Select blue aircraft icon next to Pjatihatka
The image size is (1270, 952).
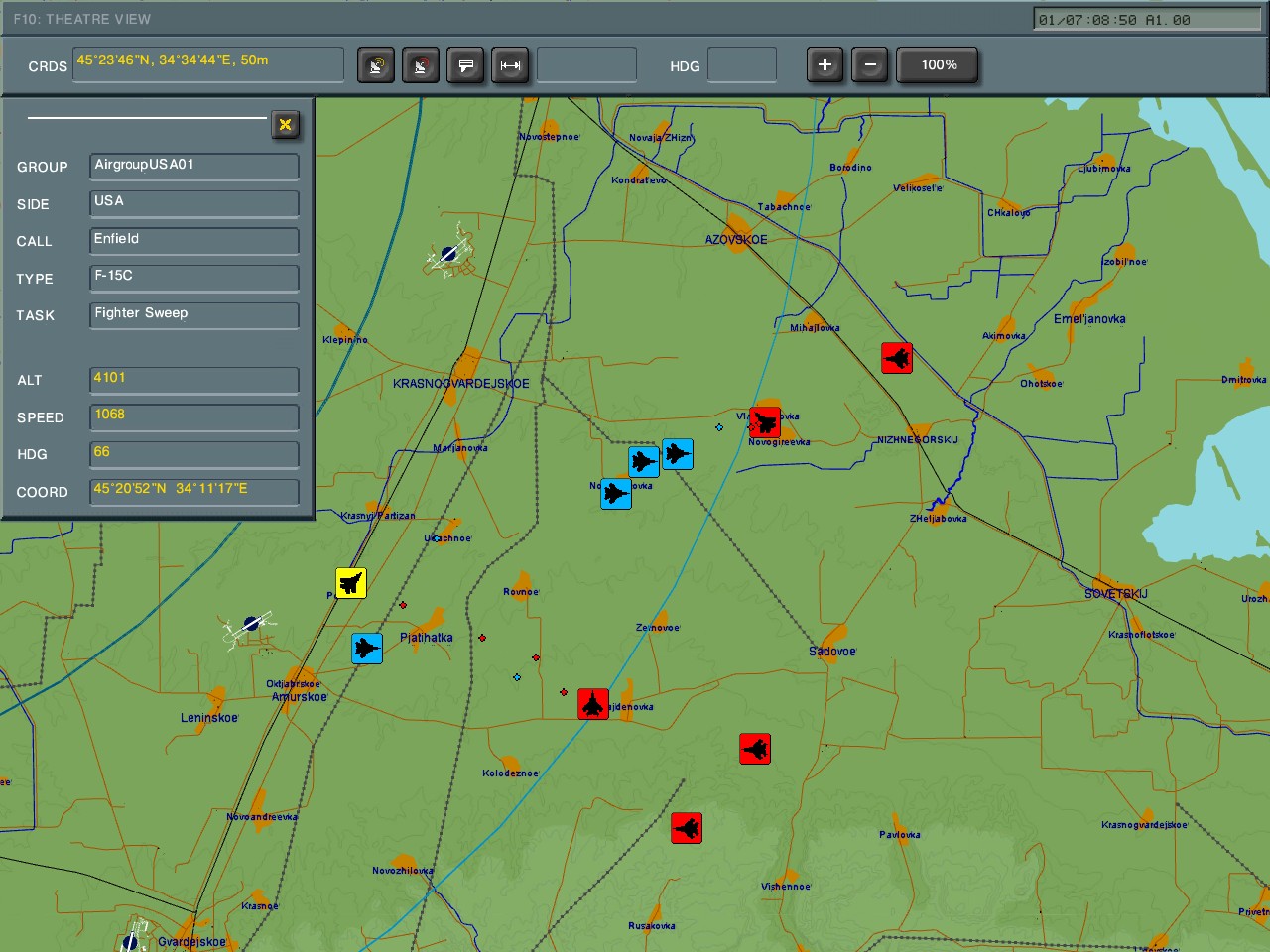coord(367,649)
